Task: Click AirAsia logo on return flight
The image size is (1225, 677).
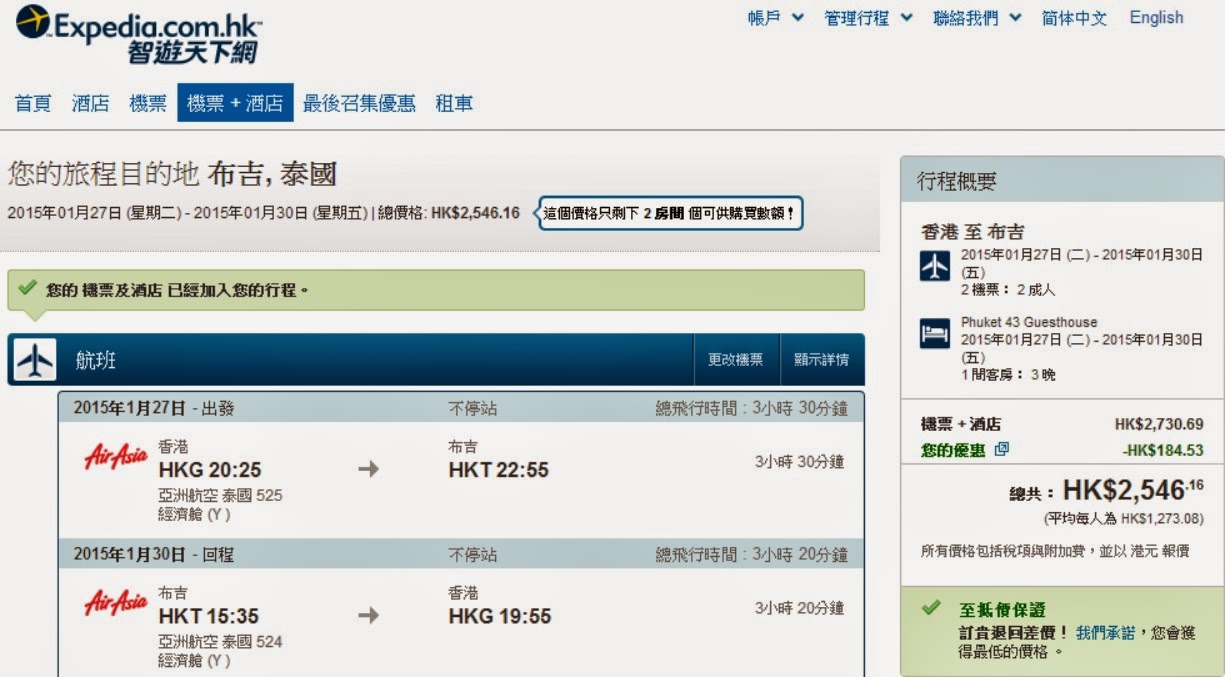Action: (116, 603)
